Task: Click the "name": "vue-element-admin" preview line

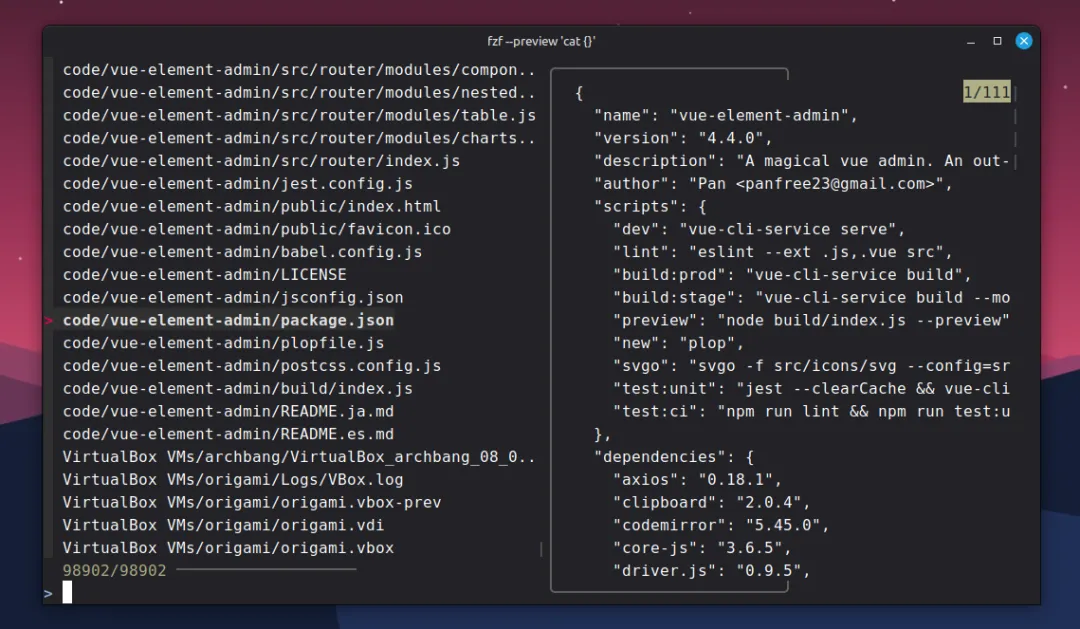Action: [726, 115]
